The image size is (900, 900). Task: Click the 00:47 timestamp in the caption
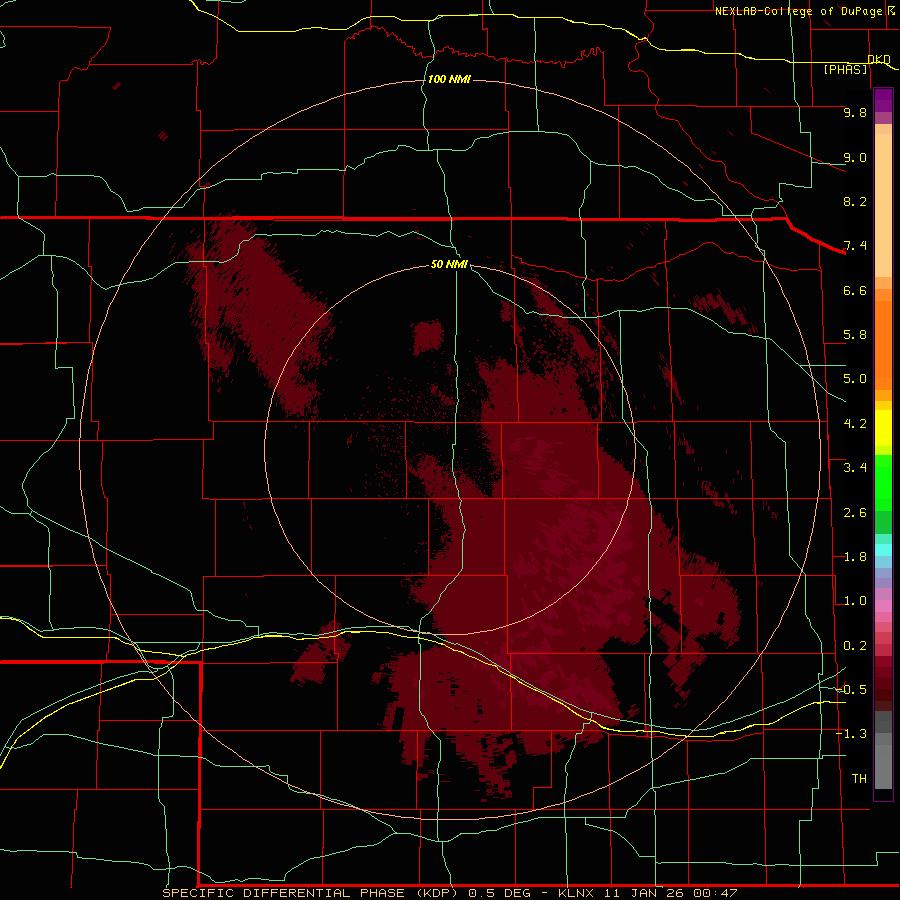click(715, 893)
